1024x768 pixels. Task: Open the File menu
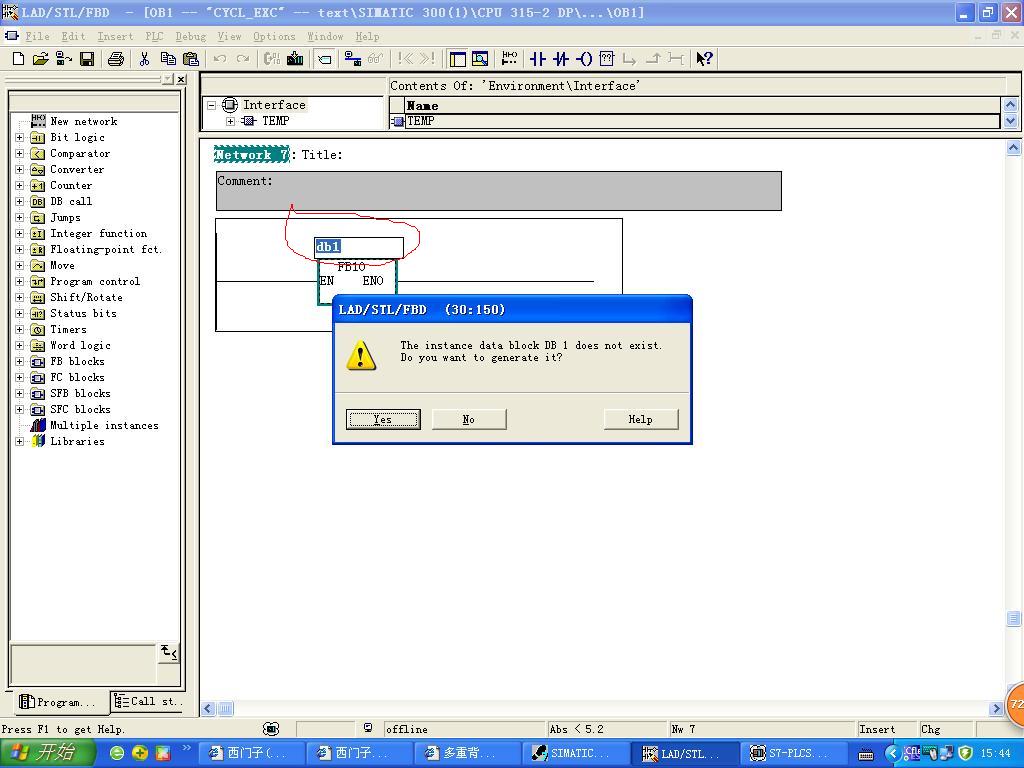[37, 37]
